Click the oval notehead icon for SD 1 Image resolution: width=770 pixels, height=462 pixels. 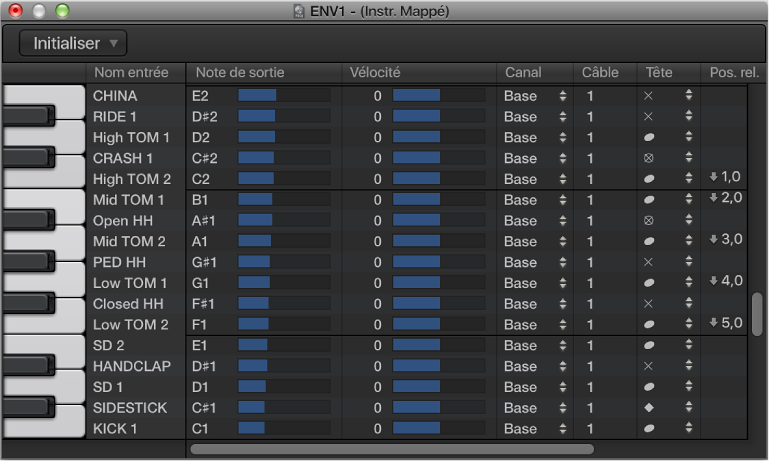coord(649,387)
